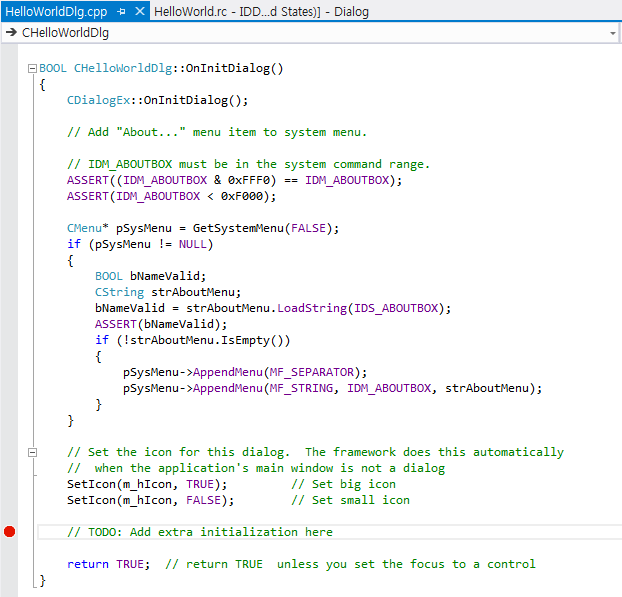Click the when the application's main window comment
The width and height of the screenshot is (622, 597).
coord(256,468)
